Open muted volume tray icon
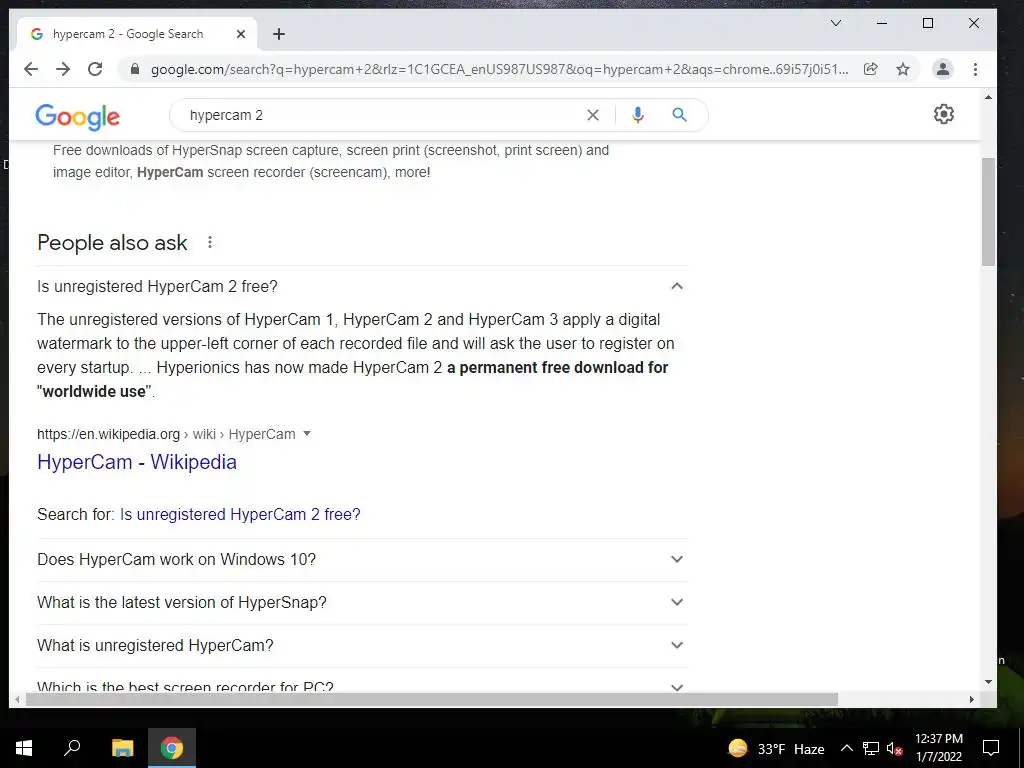The image size is (1024, 768). point(894,748)
